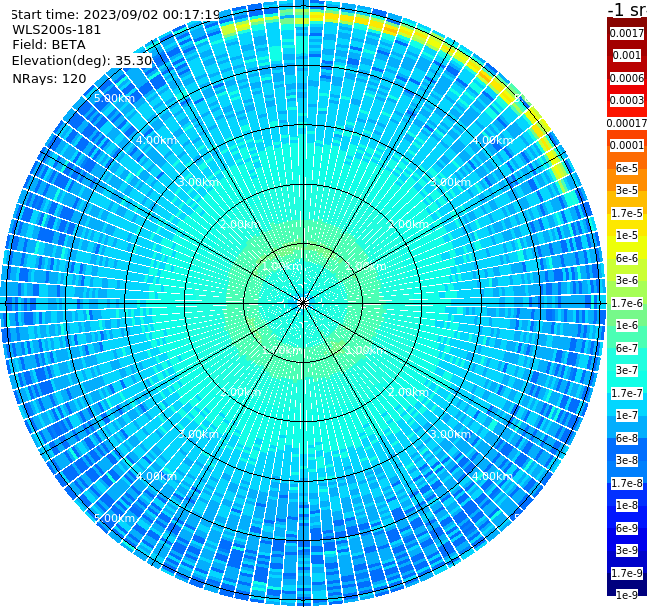Screen dimensions: 647x607
Task: Select the 3e-5 colorbar tick
Action: click(x=626, y=190)
